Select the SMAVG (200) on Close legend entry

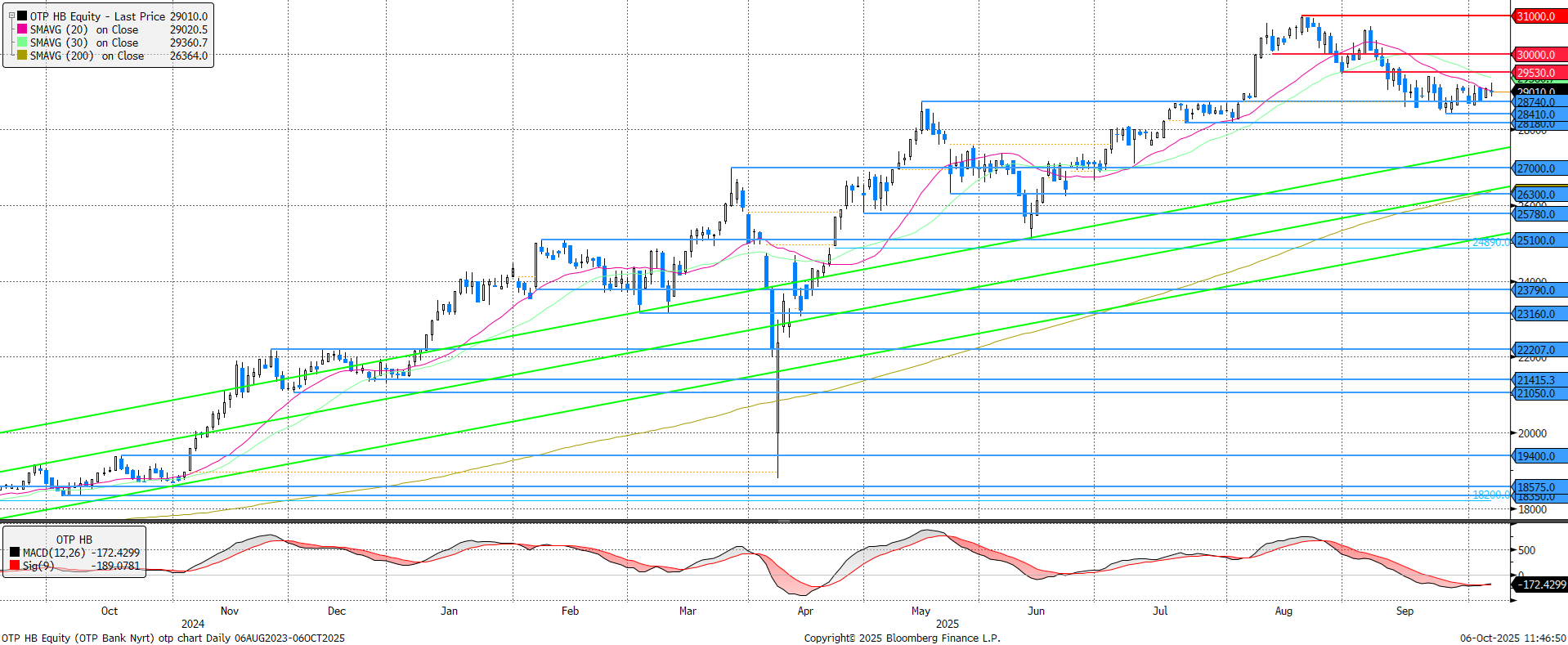(x=87, y=56)
